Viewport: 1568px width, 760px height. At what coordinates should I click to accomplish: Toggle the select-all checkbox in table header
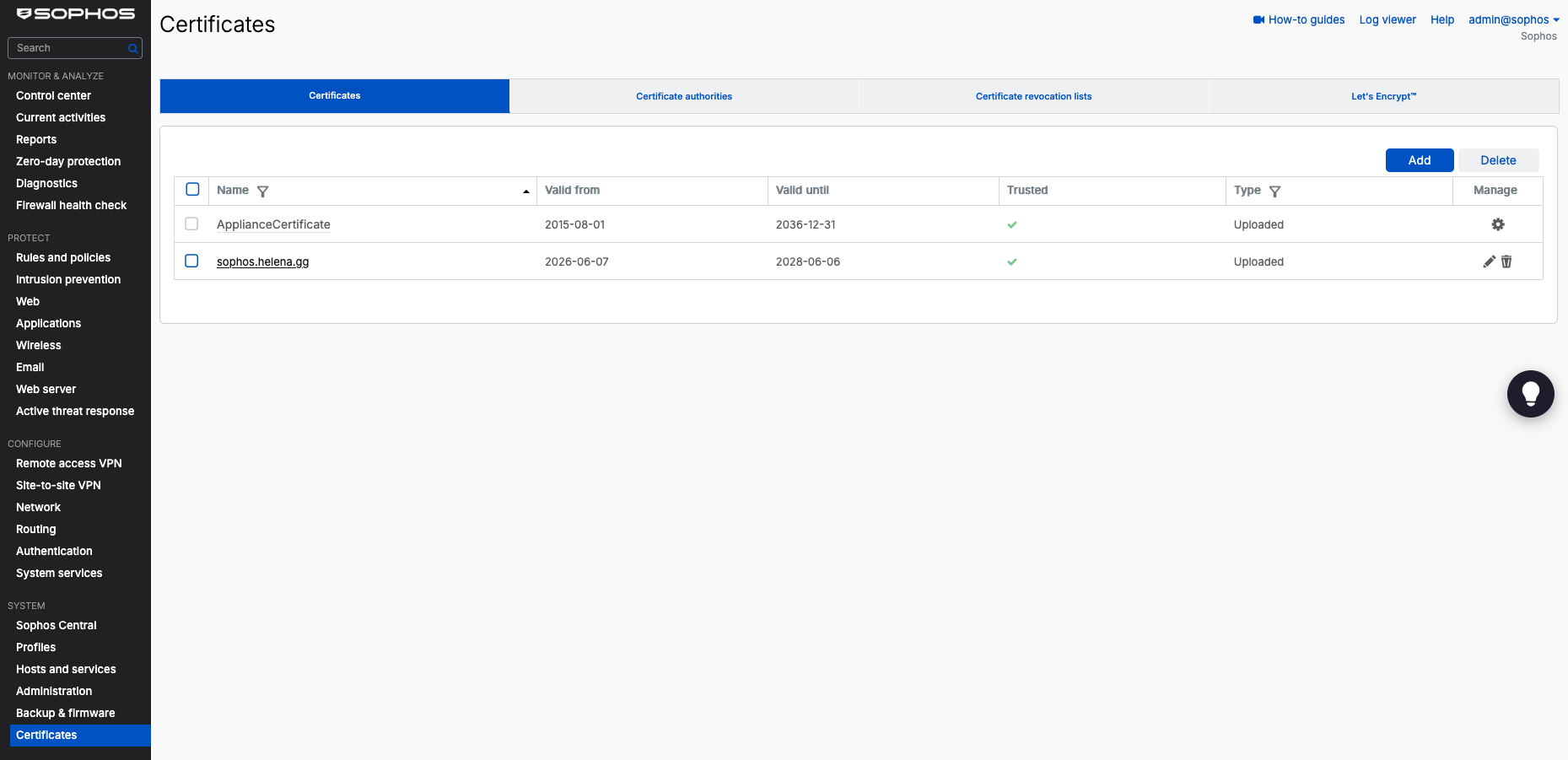tap(192, 189)
